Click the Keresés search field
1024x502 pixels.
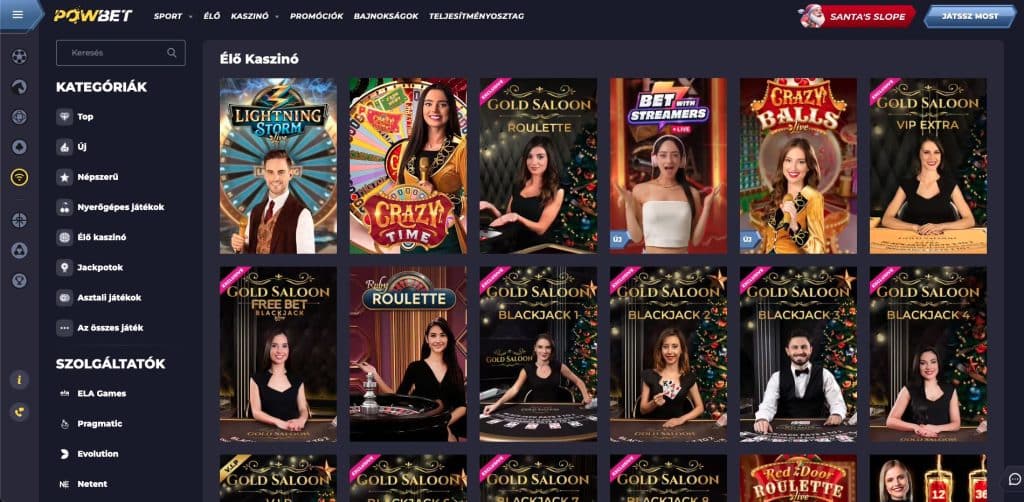pos(121,53)
